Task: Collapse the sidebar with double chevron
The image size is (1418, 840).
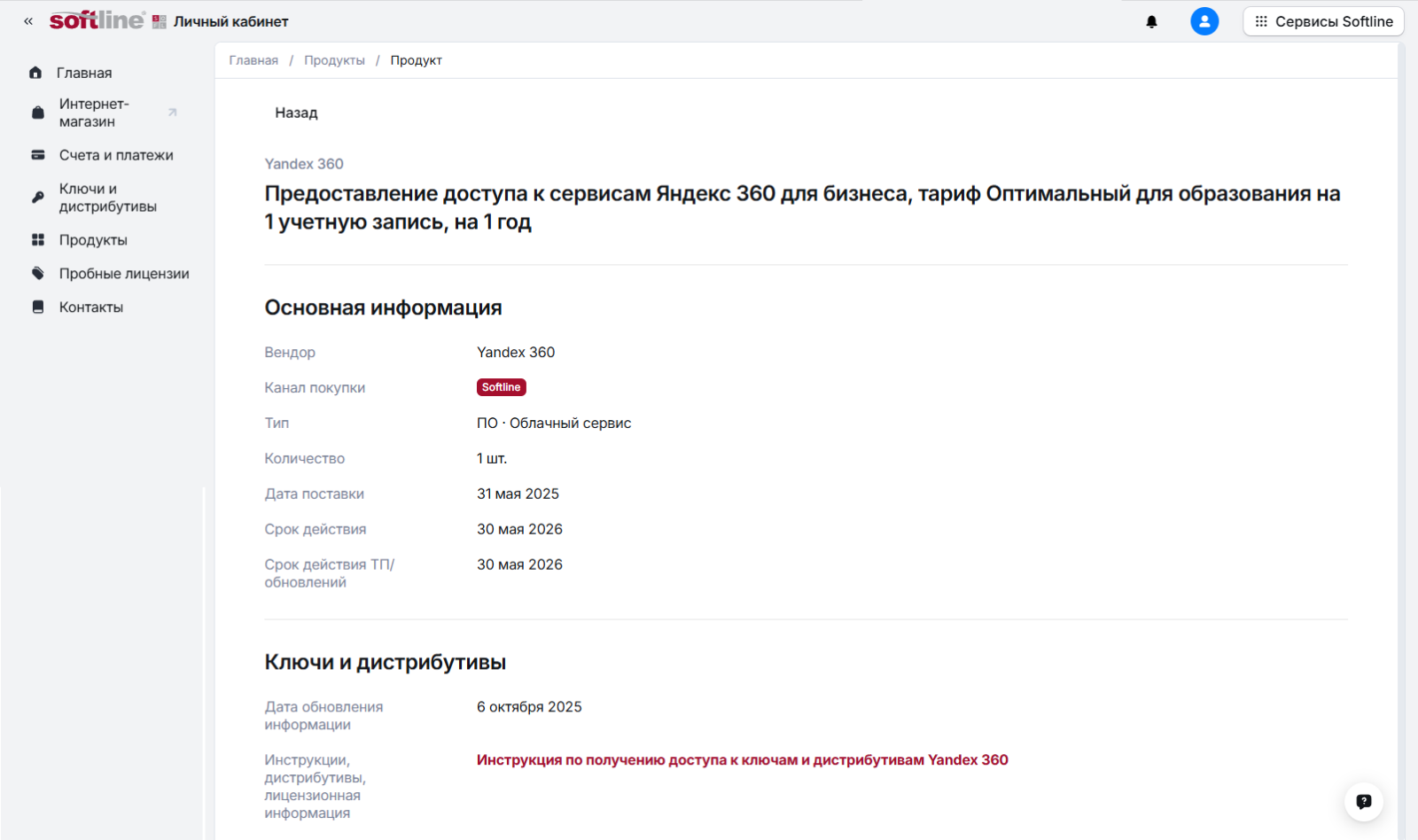Action: (x=28, y=21)
